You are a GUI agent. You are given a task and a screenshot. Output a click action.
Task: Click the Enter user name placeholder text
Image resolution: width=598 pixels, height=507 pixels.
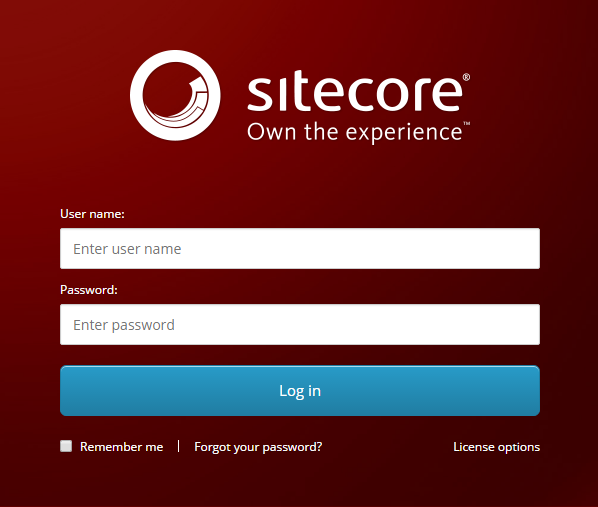point(127,249)
